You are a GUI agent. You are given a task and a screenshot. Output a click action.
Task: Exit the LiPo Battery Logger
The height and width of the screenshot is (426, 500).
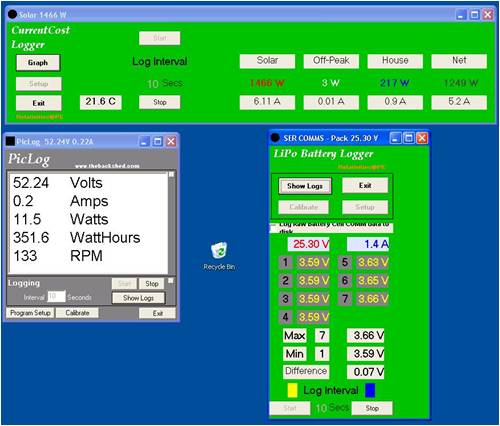365,186
